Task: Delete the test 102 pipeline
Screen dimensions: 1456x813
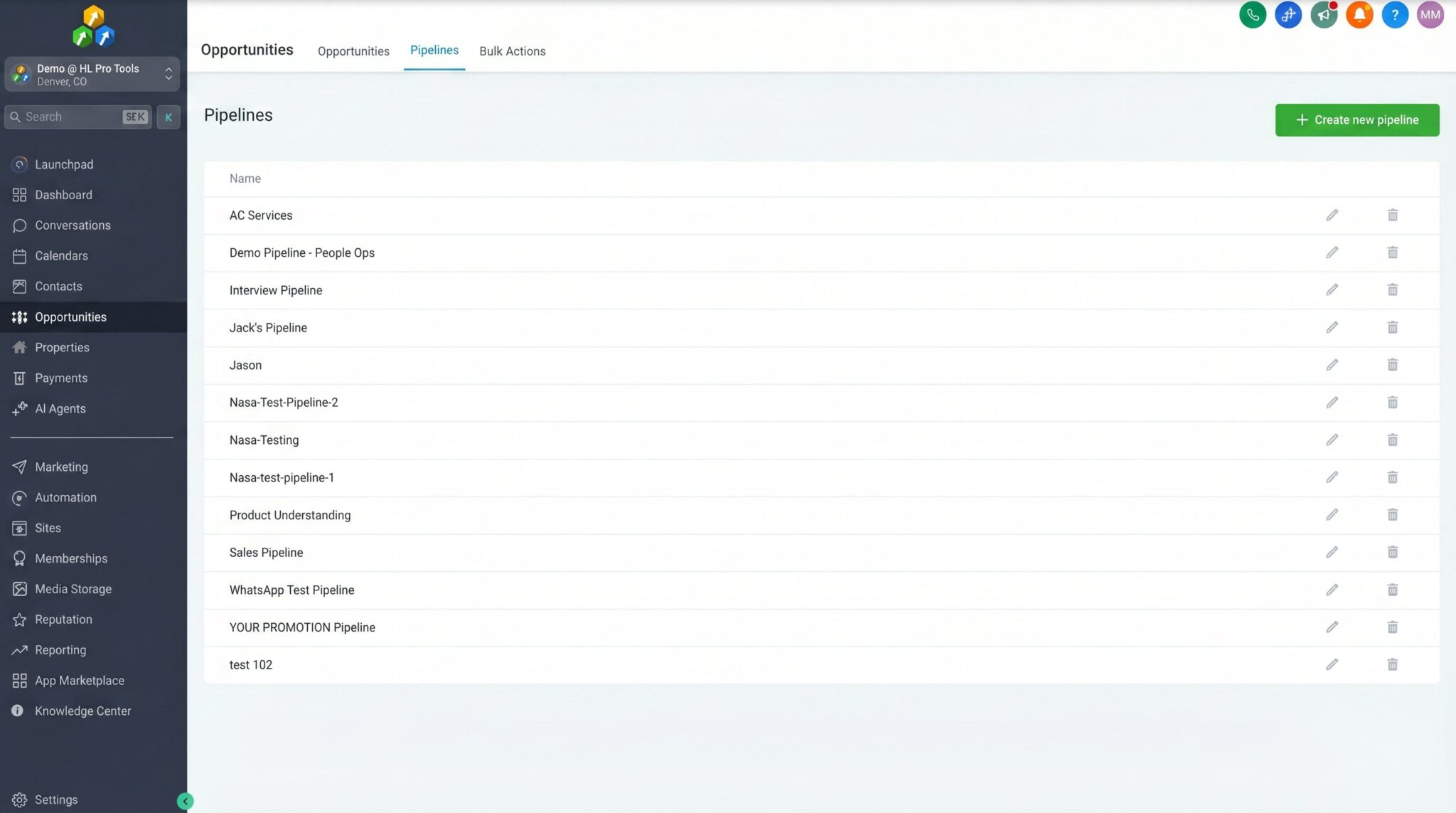Action: click(x=1392, y=664)
